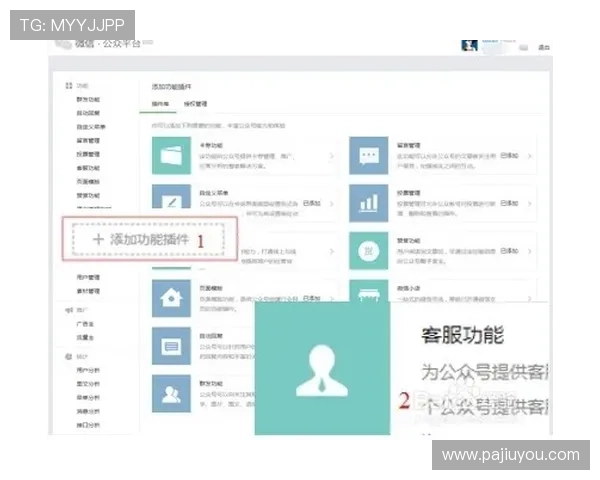Viewport: 600px width, 480px height.
Task: Click the 自动回复 message box plugin icon
Action: (171, 346)
